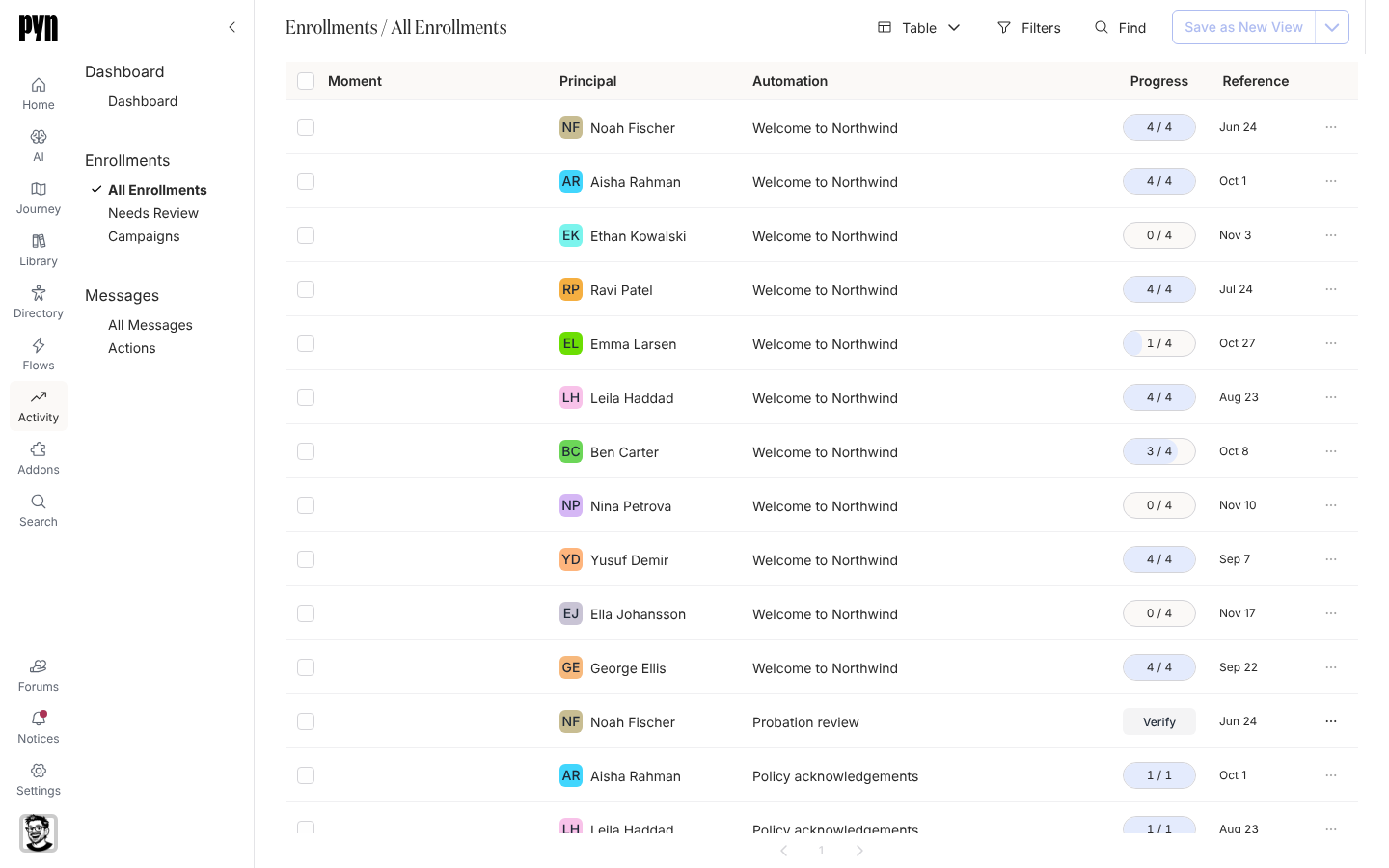The image size is (1389, 868).
Task: Select the checkbox for Ethan Kowalski
Action: [x=306, y=235]
